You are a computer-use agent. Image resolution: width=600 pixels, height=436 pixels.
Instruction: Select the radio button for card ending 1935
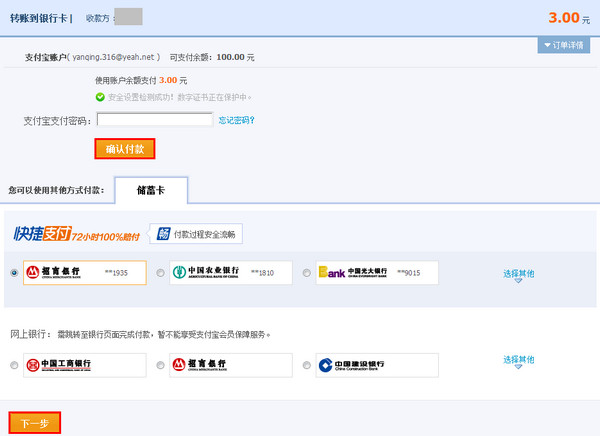pos(13,272)
